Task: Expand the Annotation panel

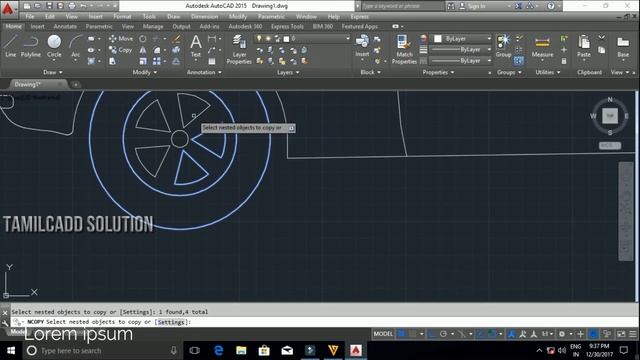Action: click(x=204, y=72)
